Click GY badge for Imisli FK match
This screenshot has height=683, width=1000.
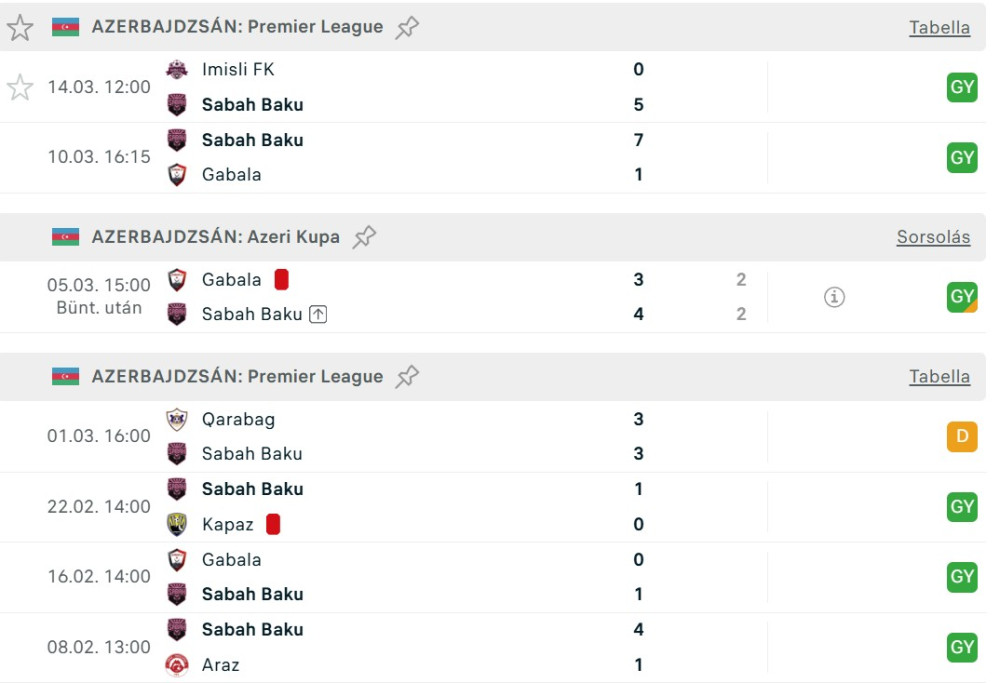pyautogui.click(x=962, y=87)
